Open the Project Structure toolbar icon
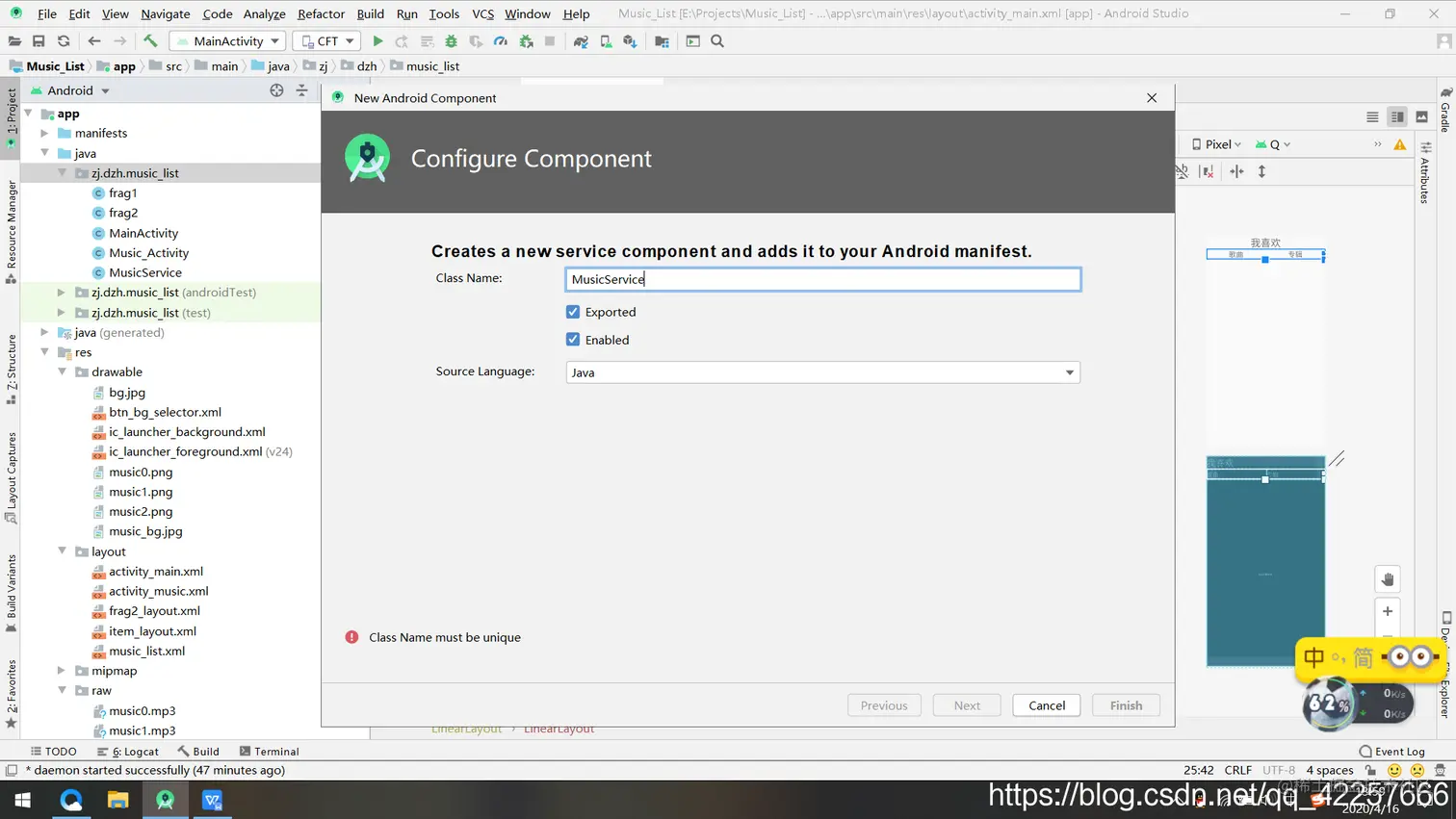1456x819 pixels. pos(662,41)
